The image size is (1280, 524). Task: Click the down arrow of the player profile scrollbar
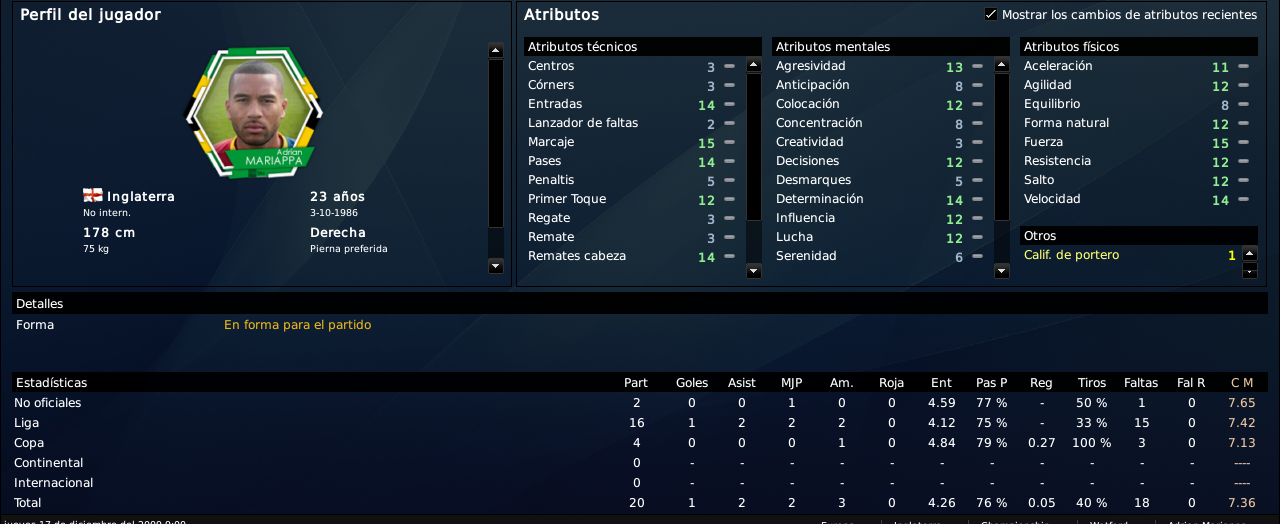[496, 266]
